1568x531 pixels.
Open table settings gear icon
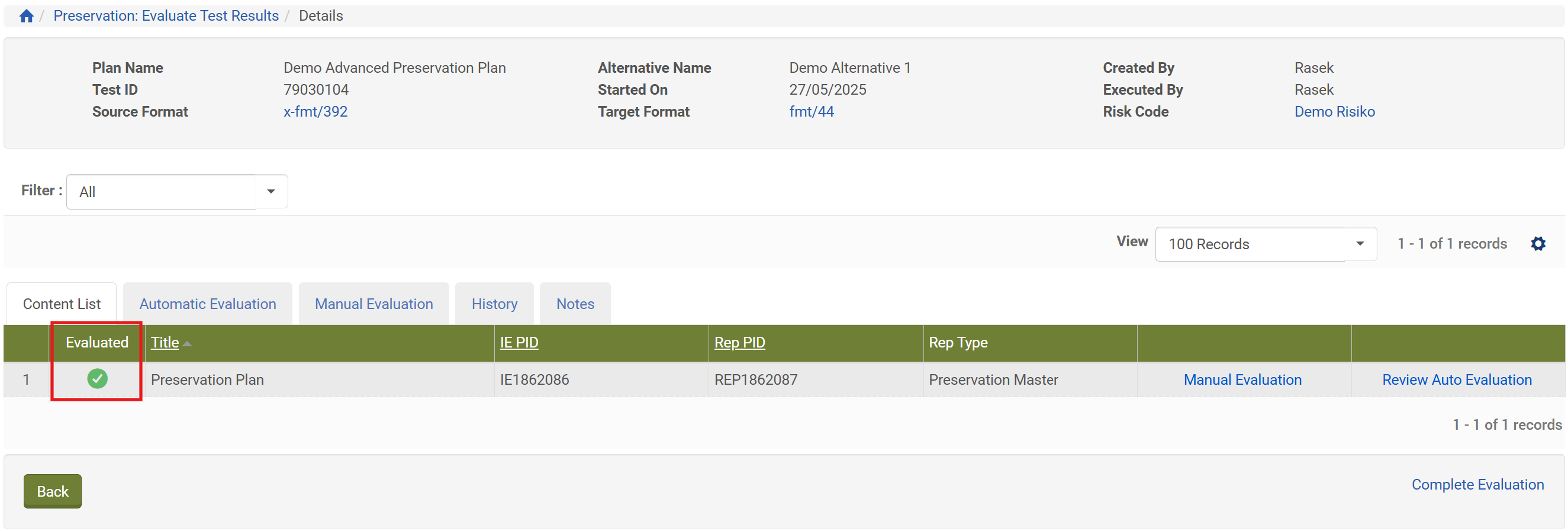(x=1538, y=243)
